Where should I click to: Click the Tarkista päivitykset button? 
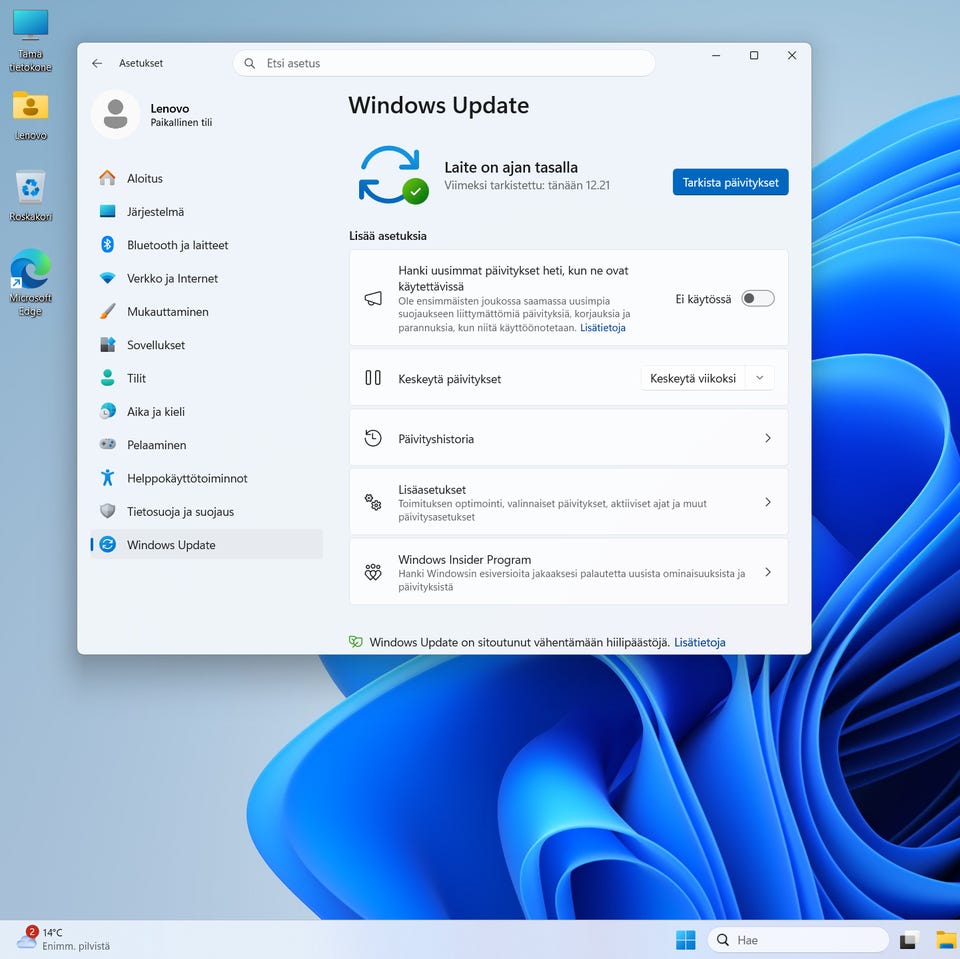[x=730, y=182]
